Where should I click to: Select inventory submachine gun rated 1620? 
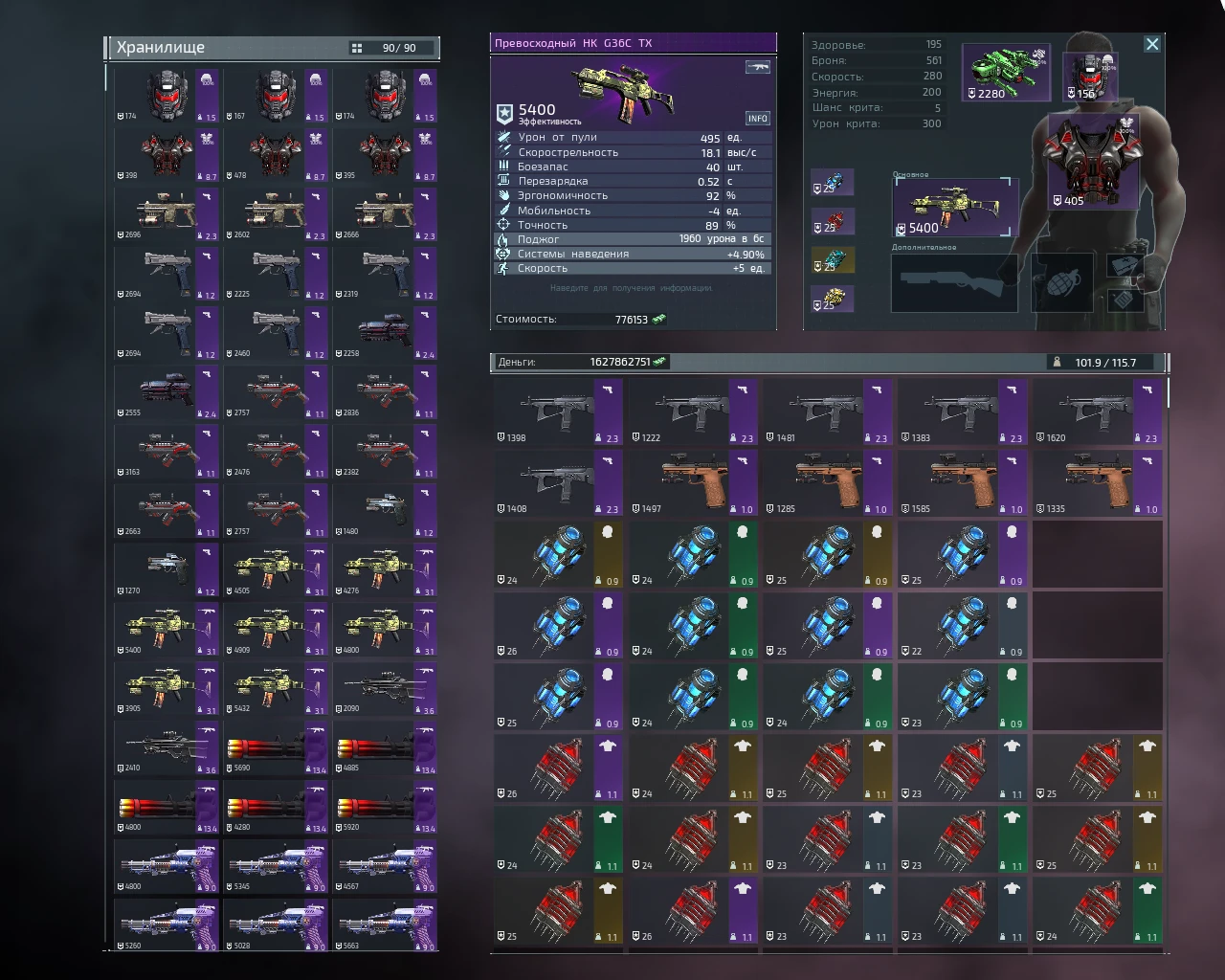point(1097,412)
